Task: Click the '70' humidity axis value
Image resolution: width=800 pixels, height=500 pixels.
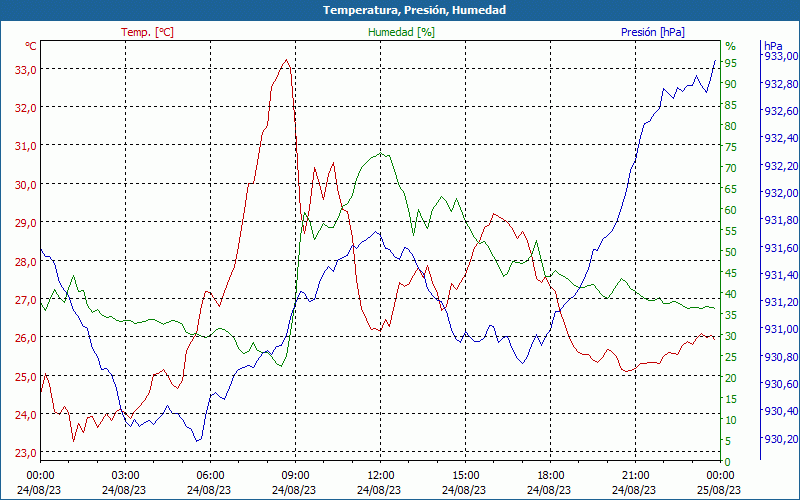Action: (x=731, y=168)
